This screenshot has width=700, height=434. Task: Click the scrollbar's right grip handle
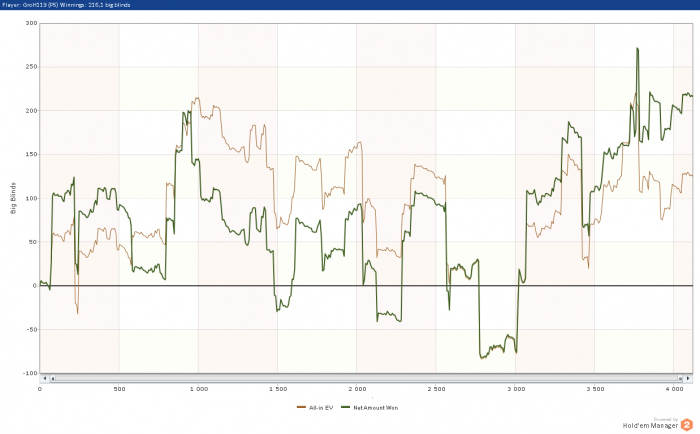pyautogui.click(x=680, y=379)
